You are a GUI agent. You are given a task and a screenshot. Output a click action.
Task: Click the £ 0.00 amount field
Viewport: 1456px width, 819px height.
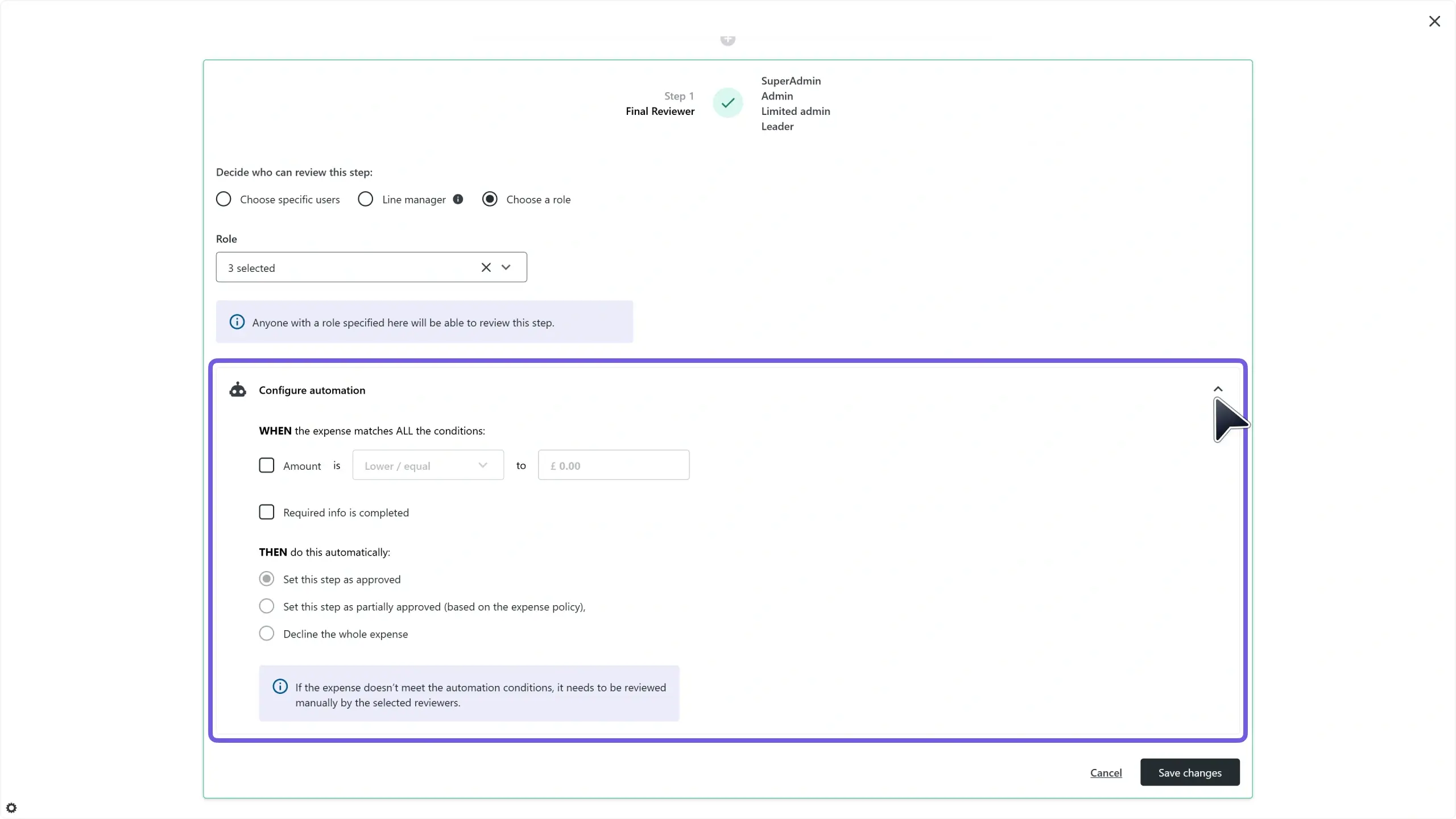(x=614, y=465)
